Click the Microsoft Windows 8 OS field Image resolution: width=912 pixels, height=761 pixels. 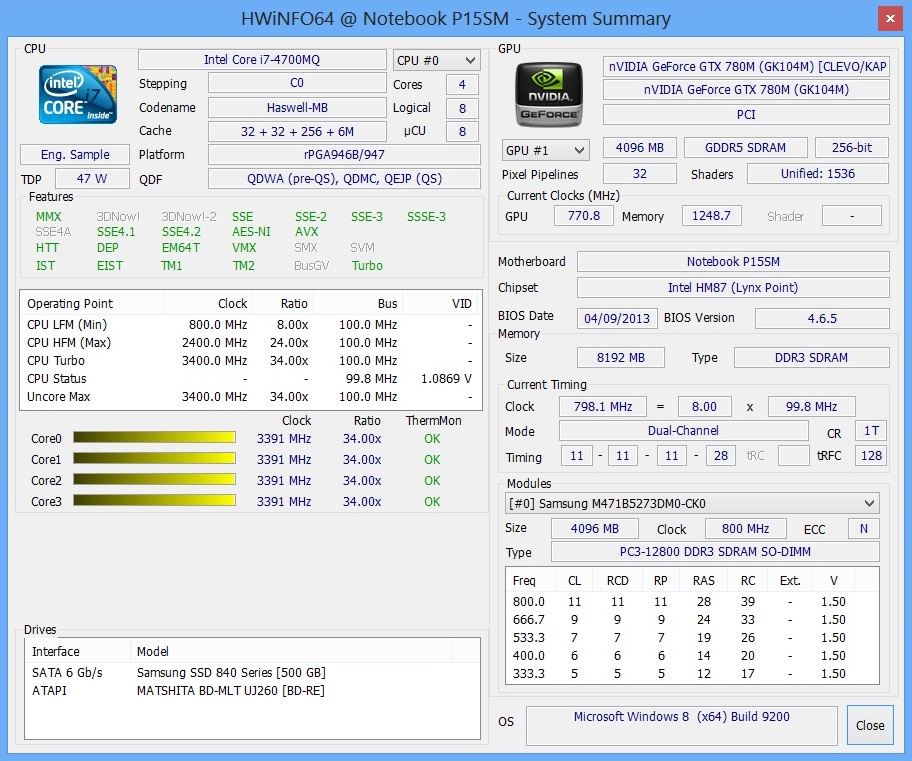click(x=682, y=725)
